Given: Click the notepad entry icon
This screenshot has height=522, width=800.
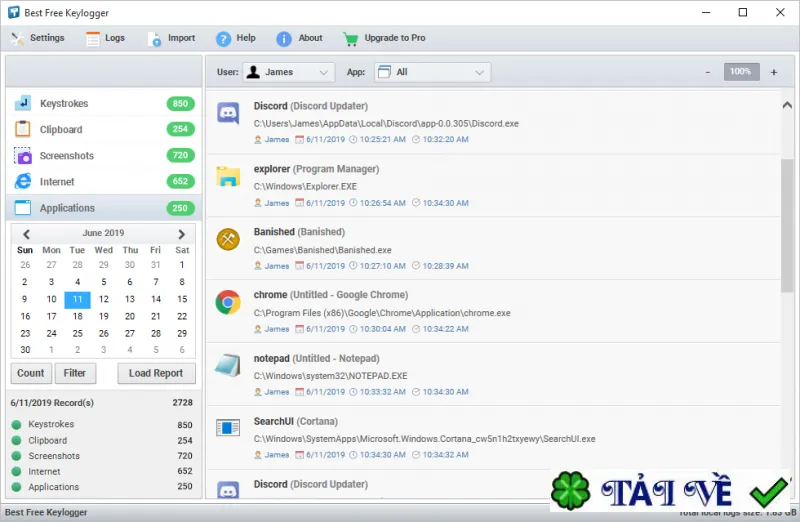Looking at the screenshot, I should (x=228, y=365).
